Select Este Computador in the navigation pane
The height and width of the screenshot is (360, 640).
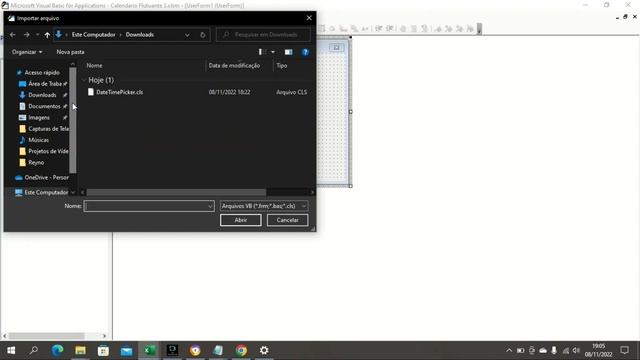(46, 192)
